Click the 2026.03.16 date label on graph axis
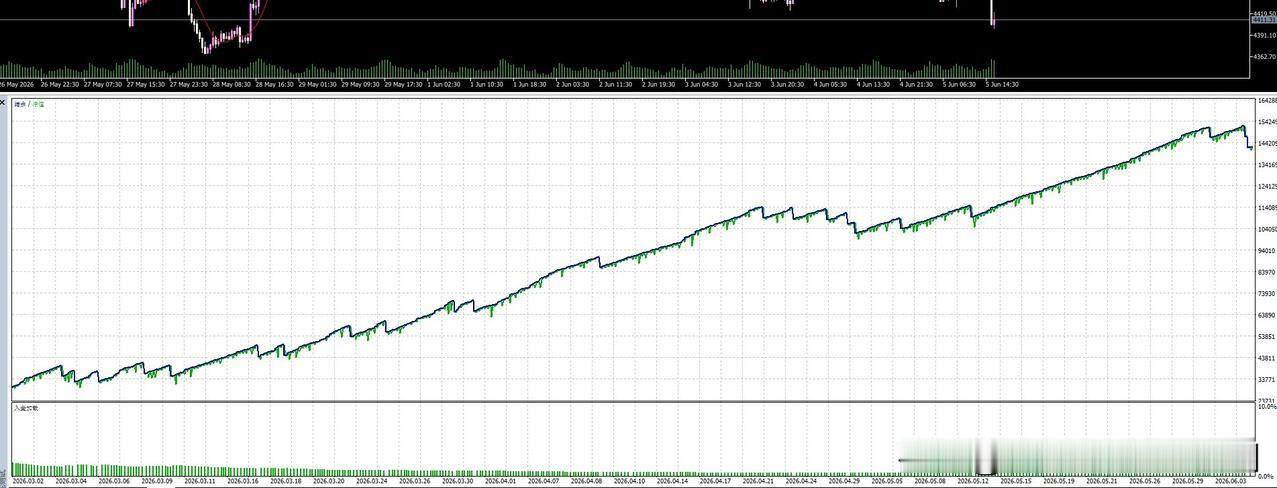This screenshot has height=488, width=1277. click(x=244, y=481)
